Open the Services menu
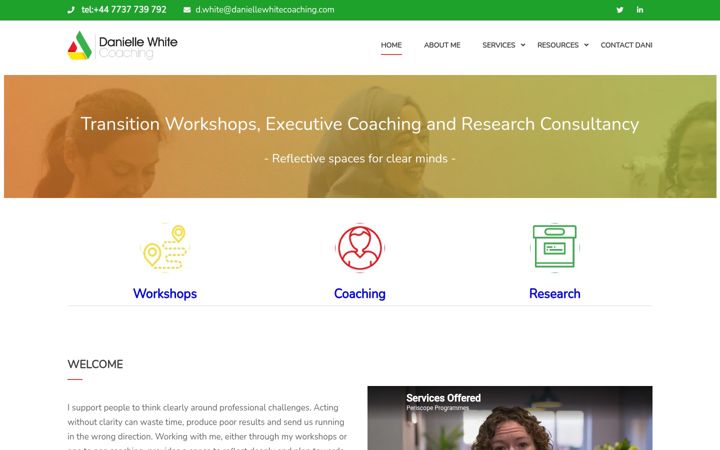 coord(499,45)
